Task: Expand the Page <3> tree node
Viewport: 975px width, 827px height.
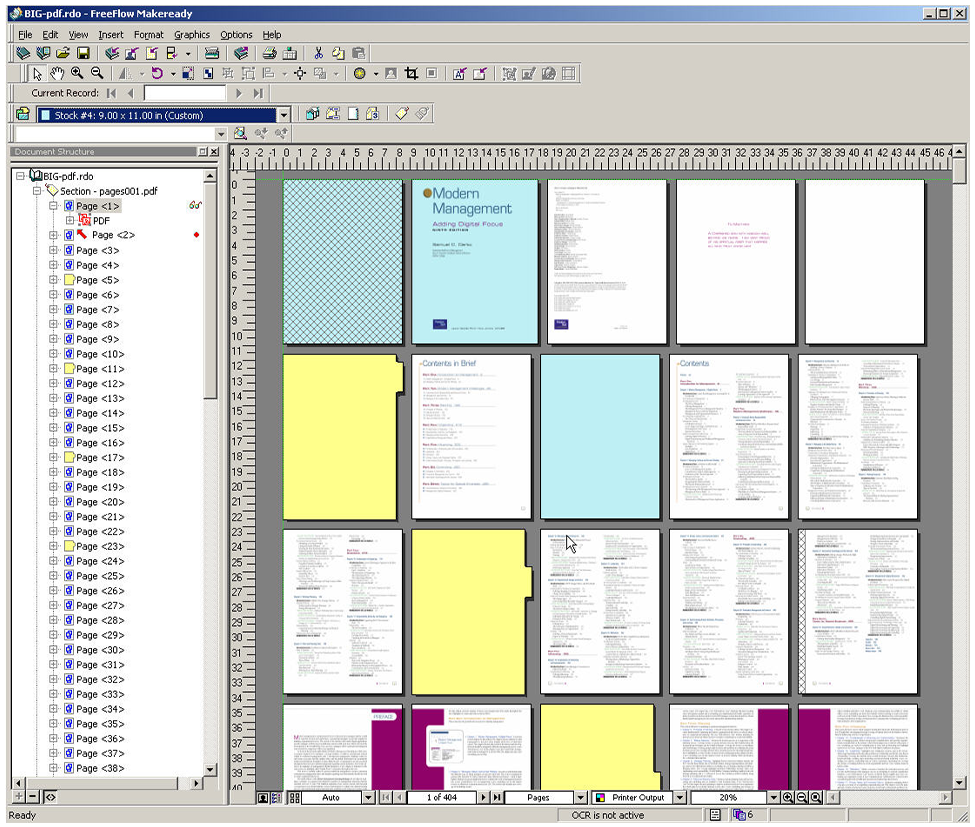Action: tap(54, 251)
